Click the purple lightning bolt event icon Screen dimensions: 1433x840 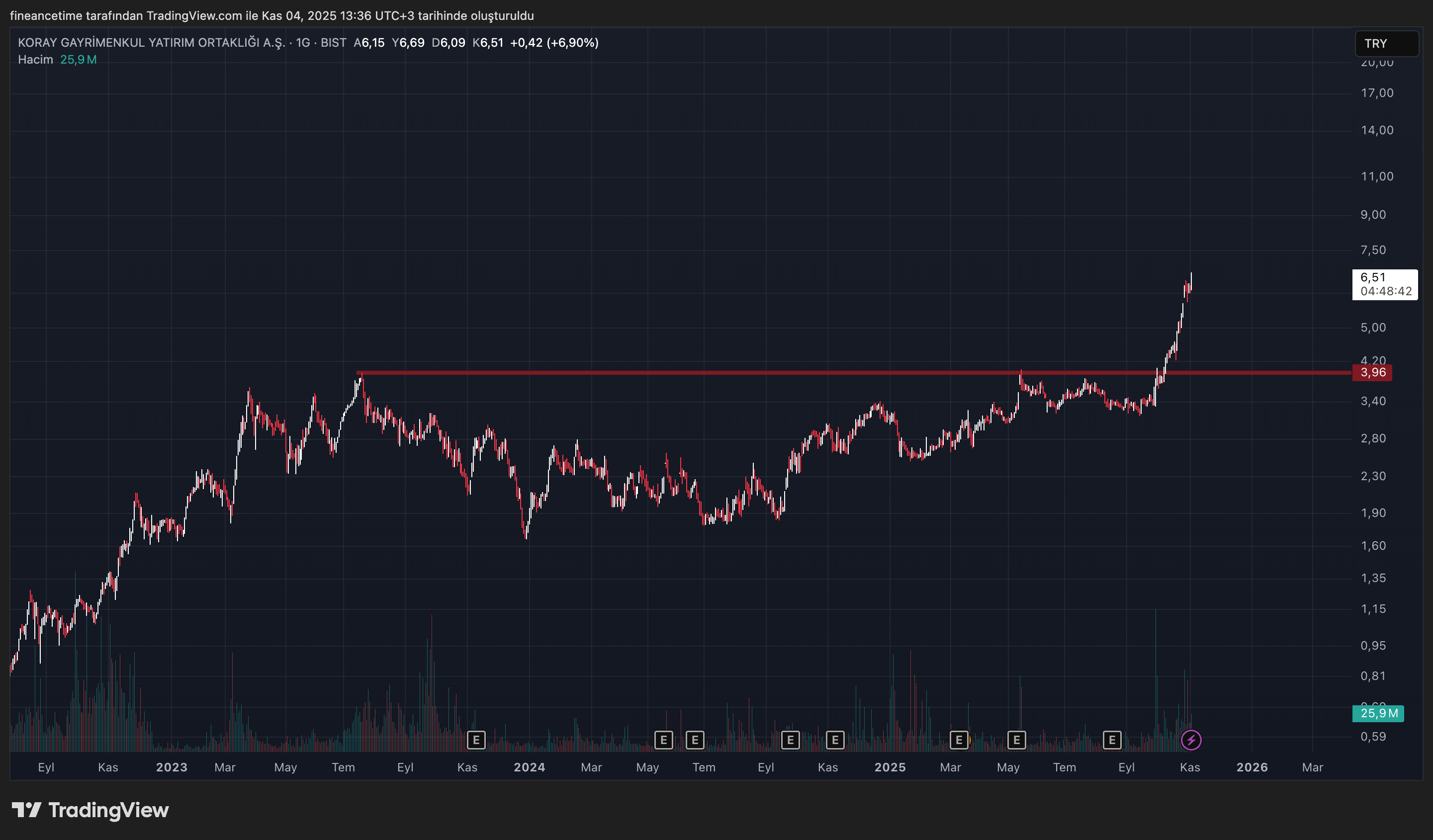click(1191, 740)
